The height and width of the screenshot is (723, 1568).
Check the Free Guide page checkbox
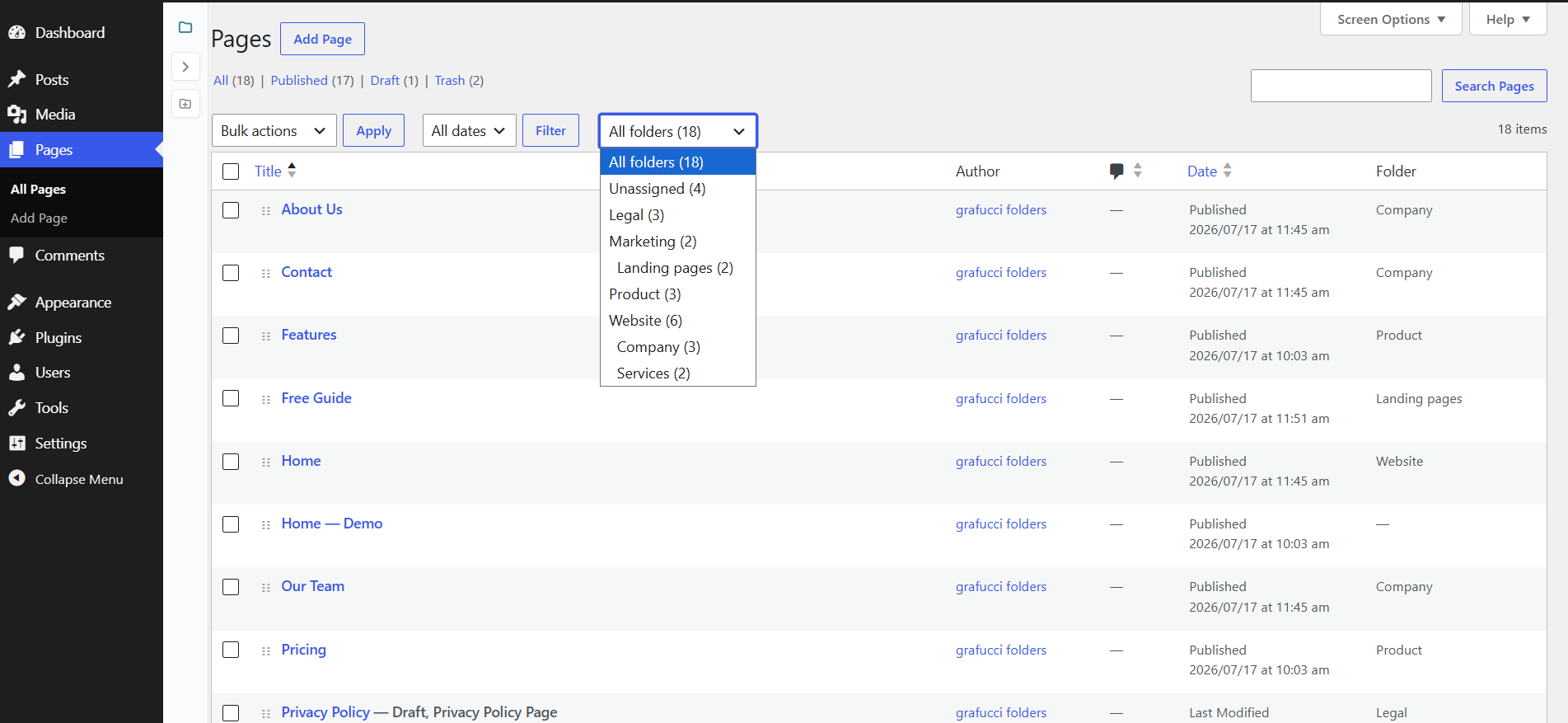(x=231, y=398)
